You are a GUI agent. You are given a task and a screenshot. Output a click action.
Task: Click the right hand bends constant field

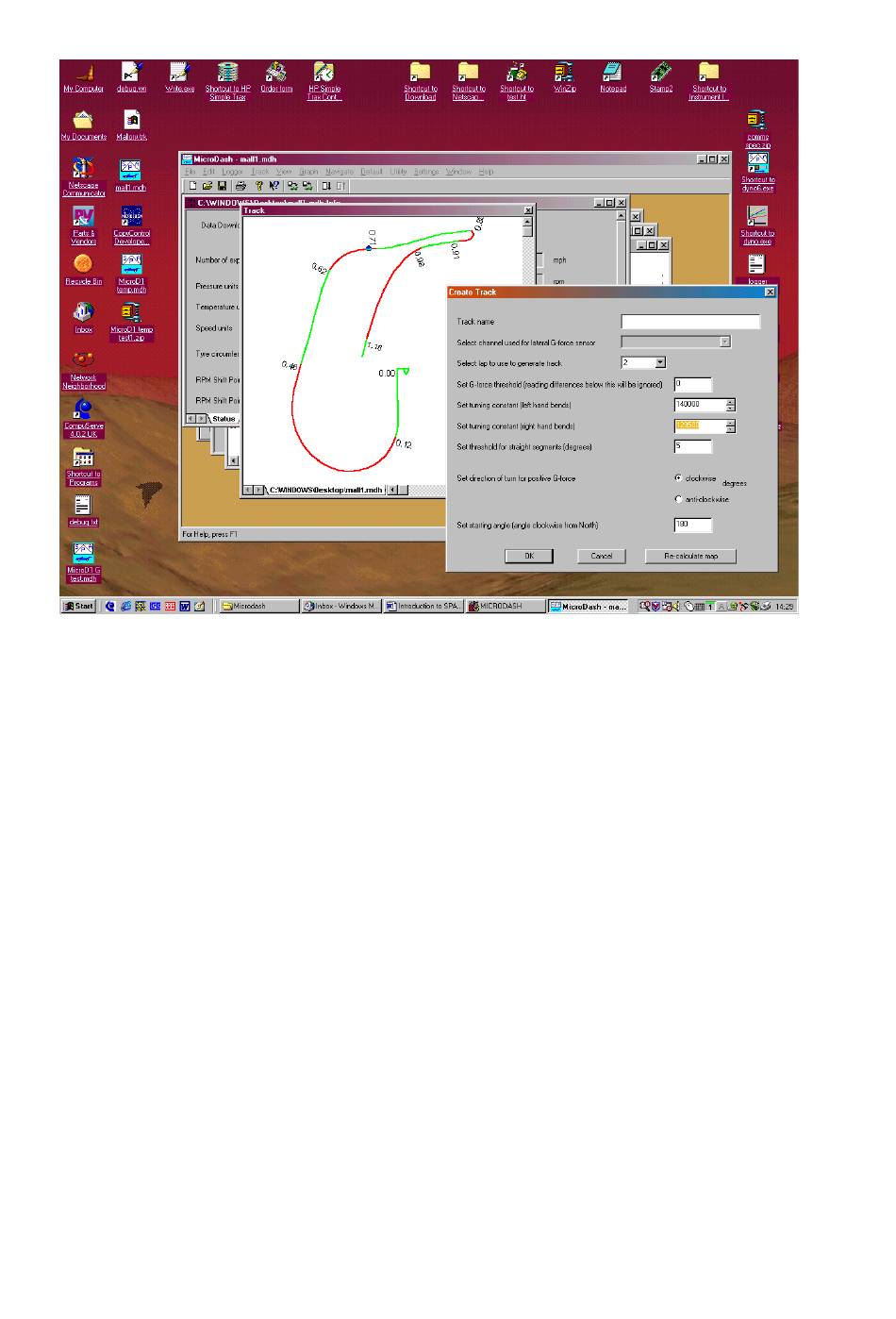click(x=699, y=426)
